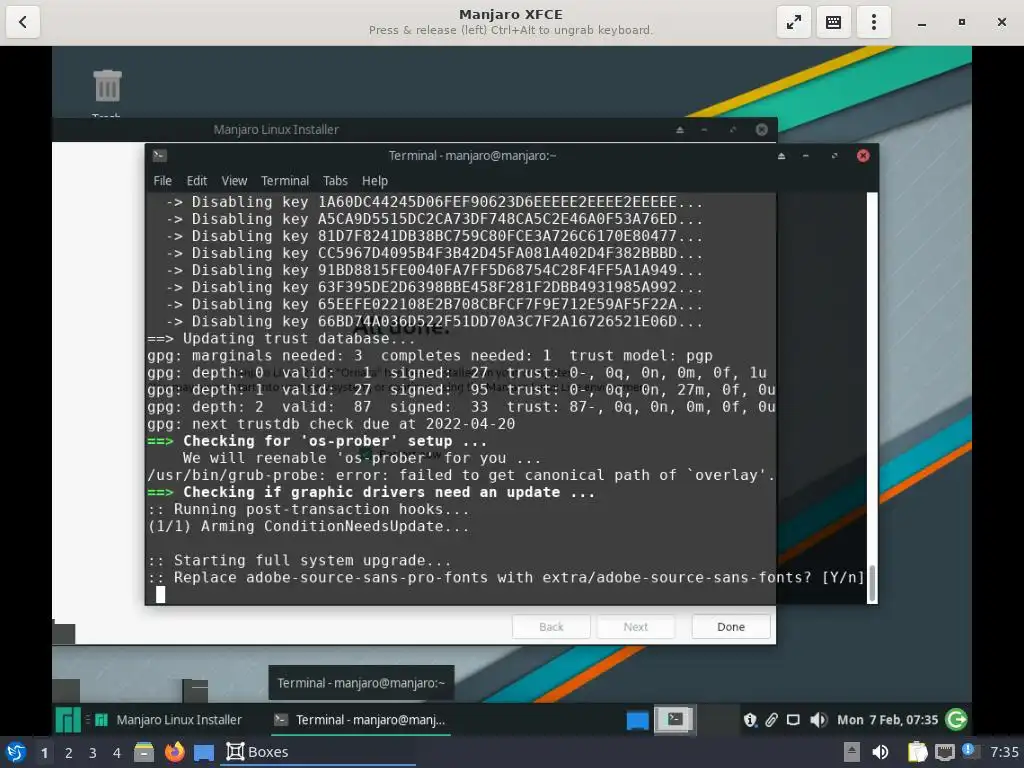Click the line "Checking for 'os-prober' setup"
The height and width of the screenshot is (768, 1024).
[317, 441]
